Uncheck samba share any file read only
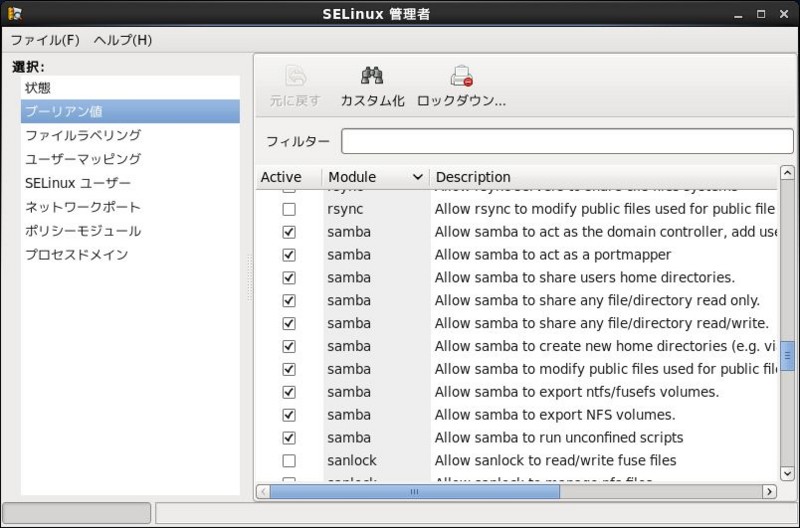 [x=289, y=301]
